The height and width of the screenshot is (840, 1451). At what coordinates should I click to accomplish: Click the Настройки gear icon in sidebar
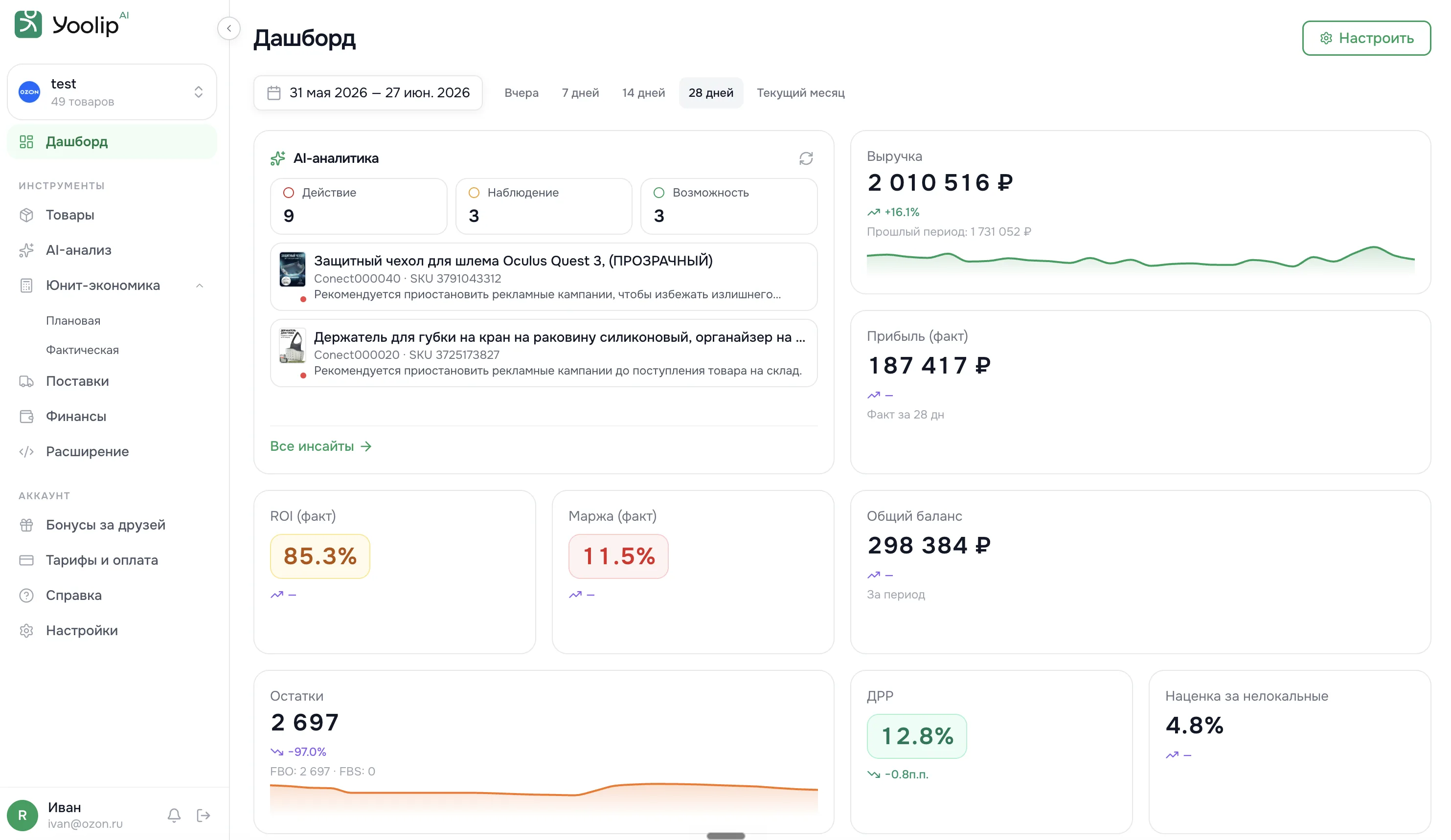pyautogui.click(x=26, y=631)
